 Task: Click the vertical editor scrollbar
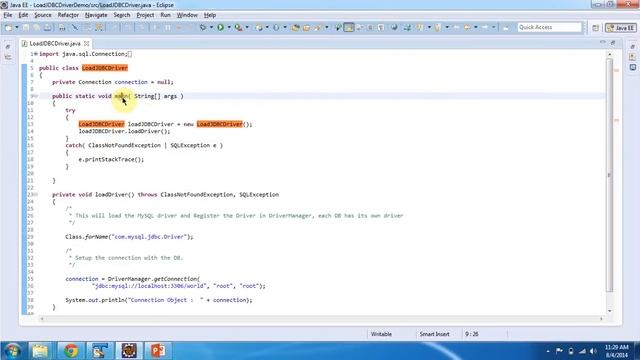pyautogui.click(x=610, y=176)
